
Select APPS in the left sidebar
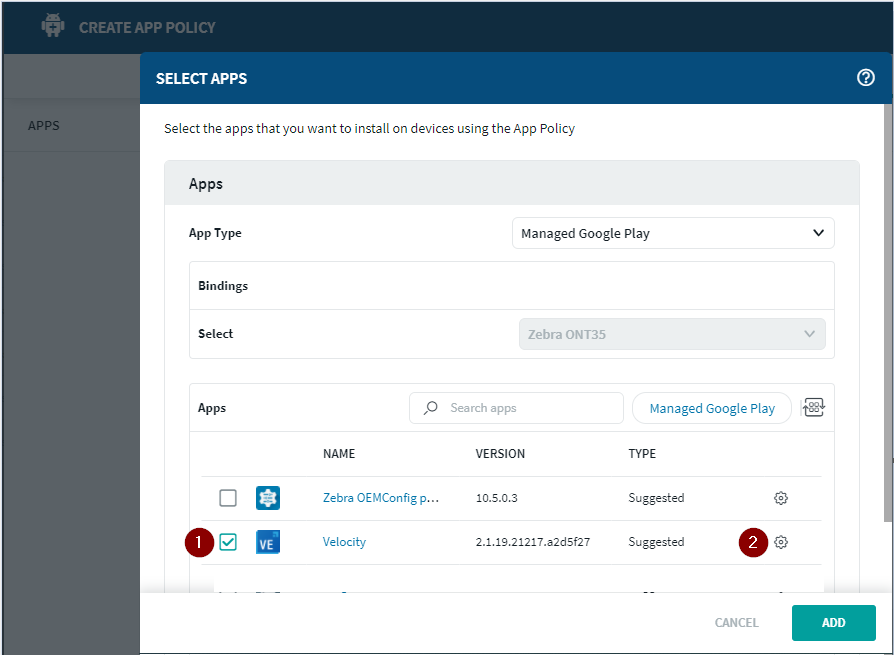(43, 125)
